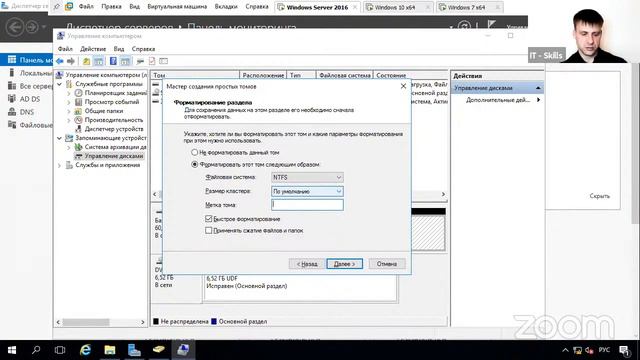This screenshot has height=360, width=640.
Task: Open File Explorer from taskbar
Action: point(110,350)
